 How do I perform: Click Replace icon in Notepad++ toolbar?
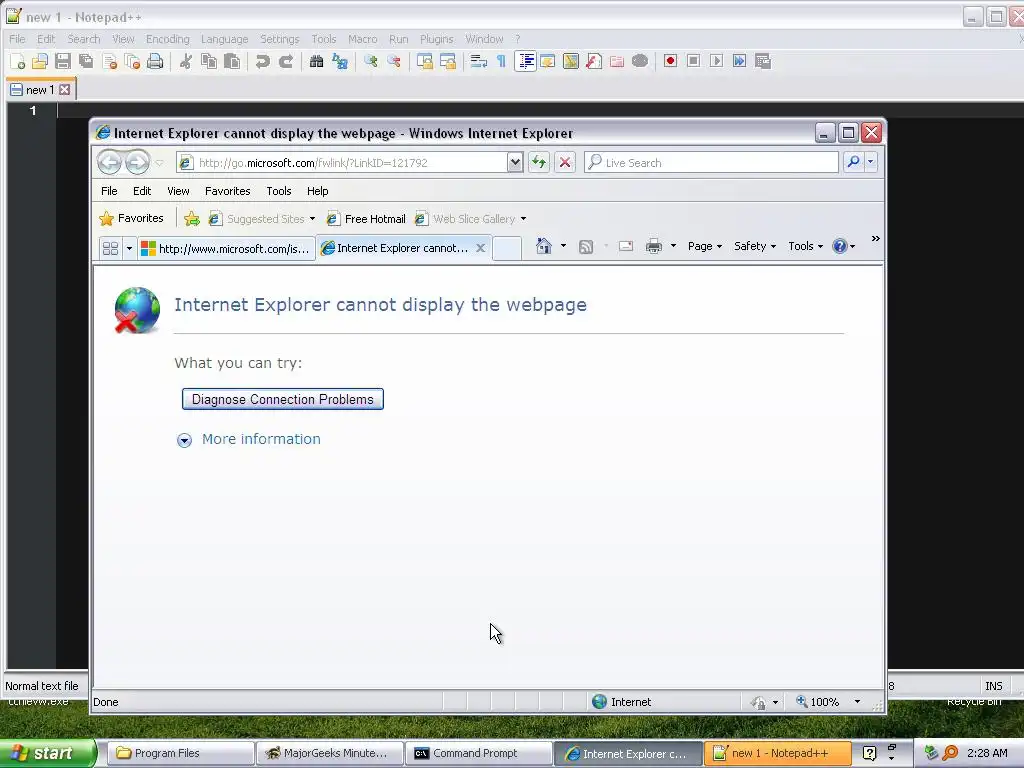[x=340, y=61]
